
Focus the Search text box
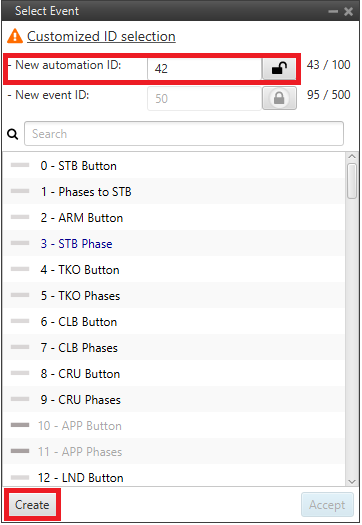click(x=184, y=134)
